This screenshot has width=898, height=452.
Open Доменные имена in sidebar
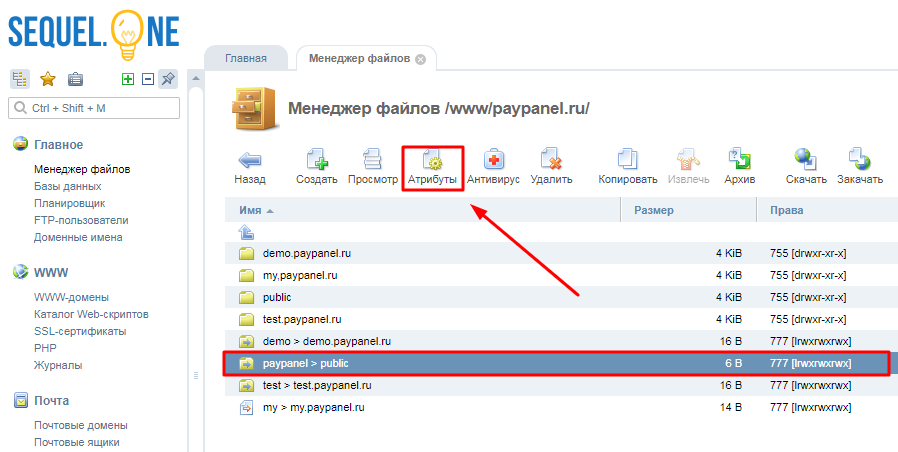click(78, 237)
